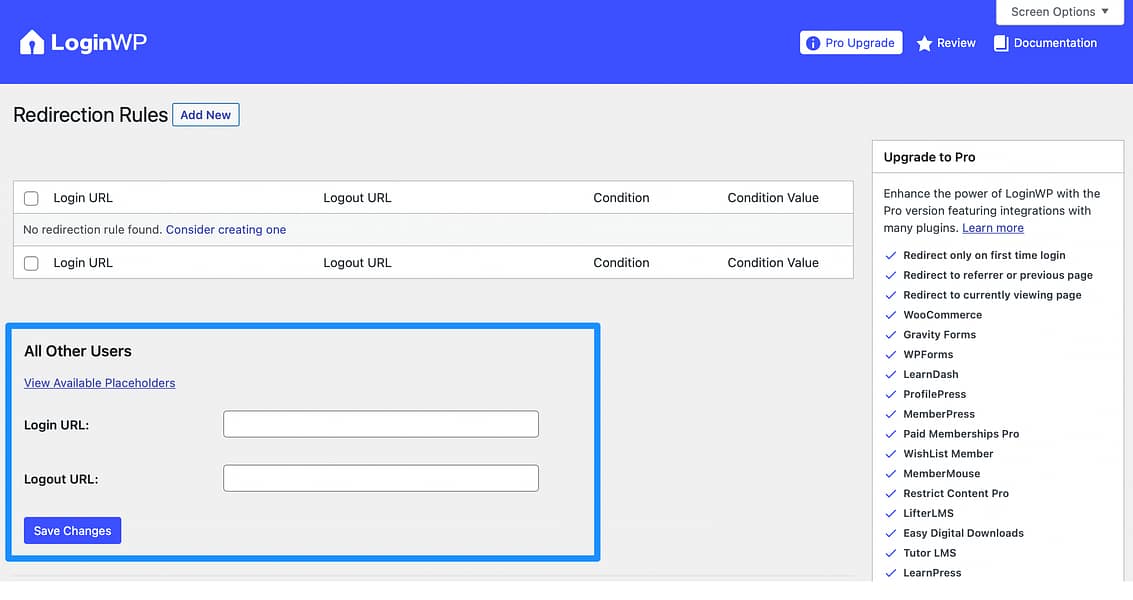The height and width of the screenshot is (600, 1133).
Task: Toggle the select-all checkbox in top Login URL header
Action: pos(30,198)
